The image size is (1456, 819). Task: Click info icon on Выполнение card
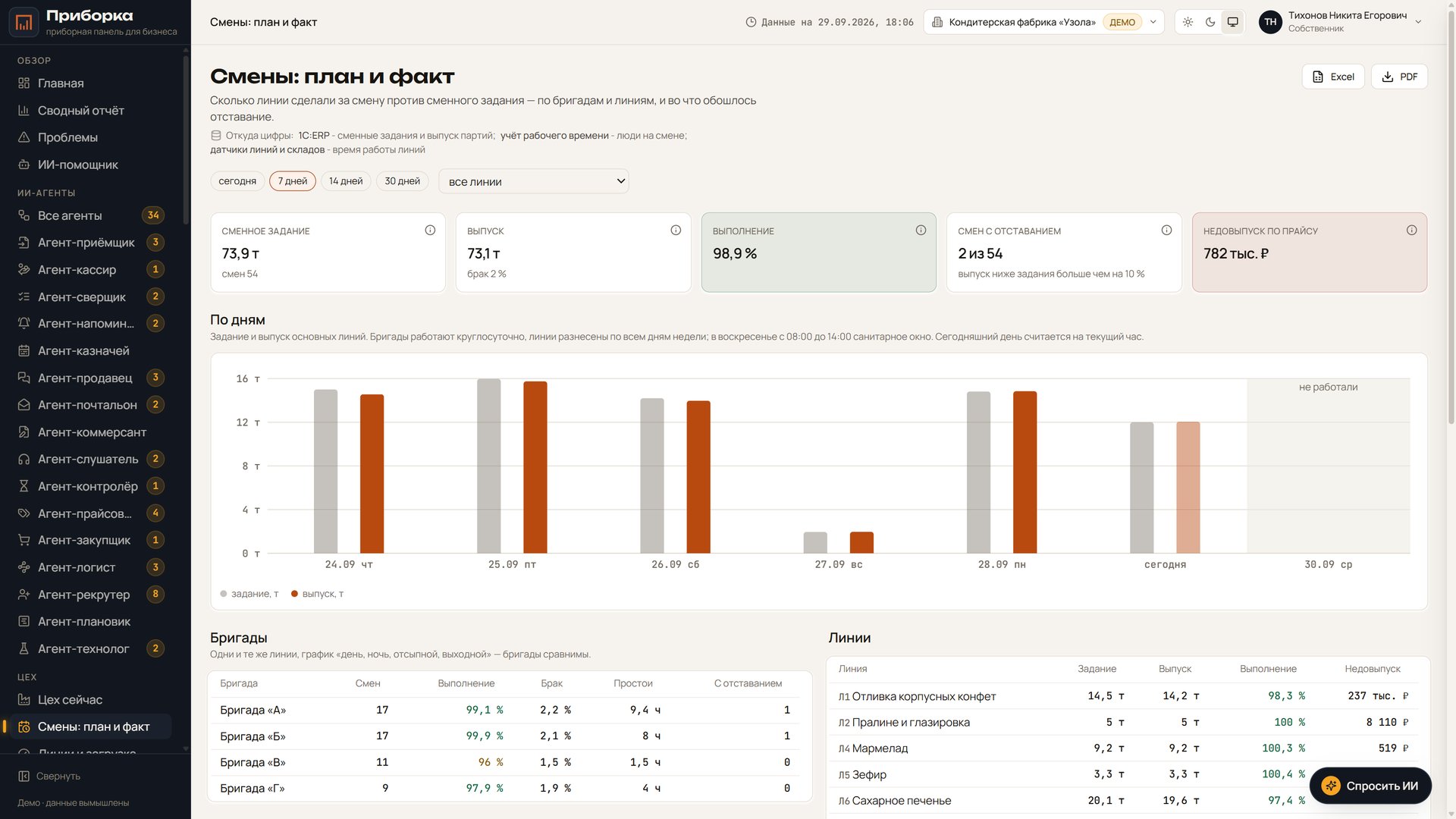[921, 231]
